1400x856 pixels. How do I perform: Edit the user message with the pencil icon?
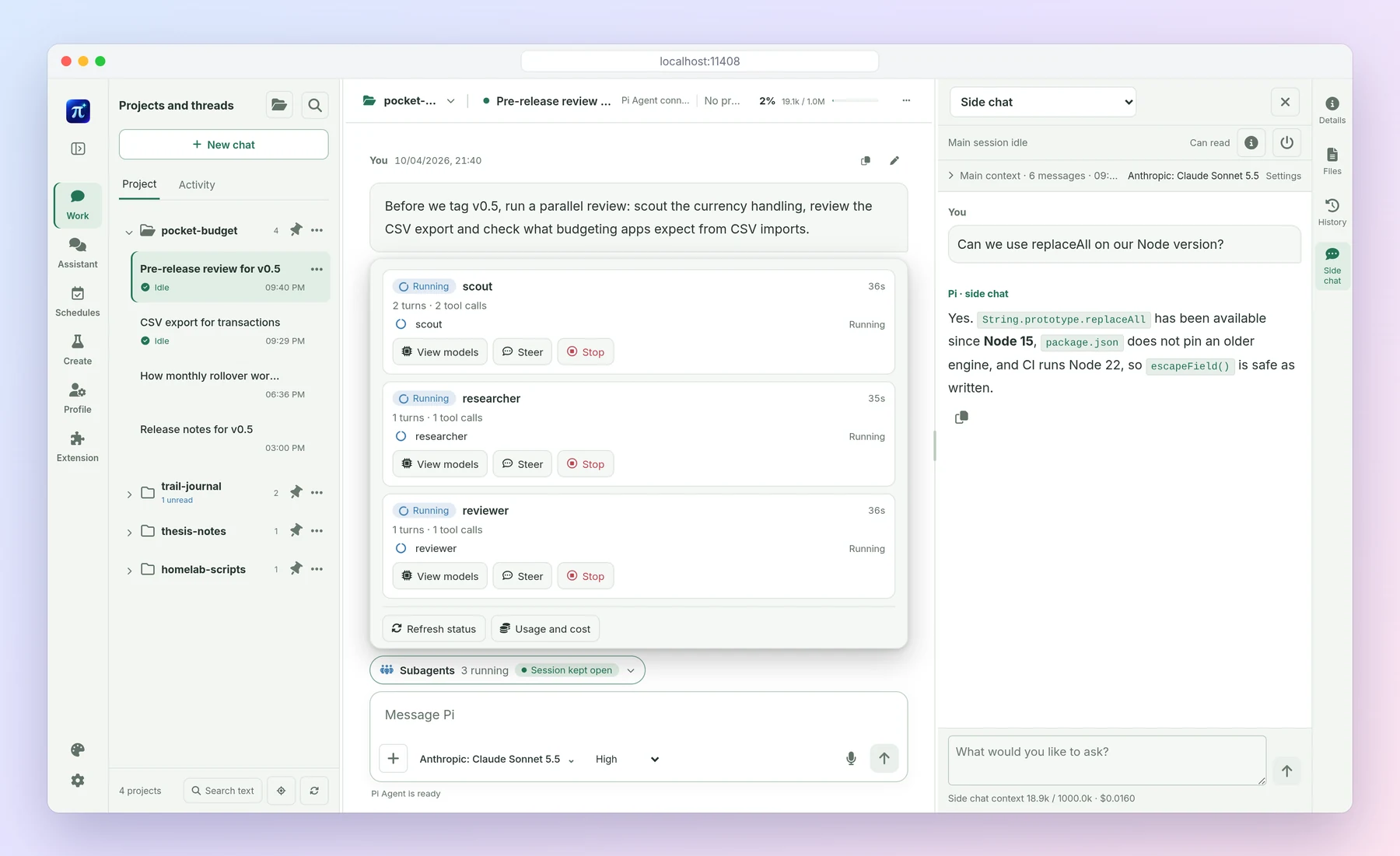[894, 161]
